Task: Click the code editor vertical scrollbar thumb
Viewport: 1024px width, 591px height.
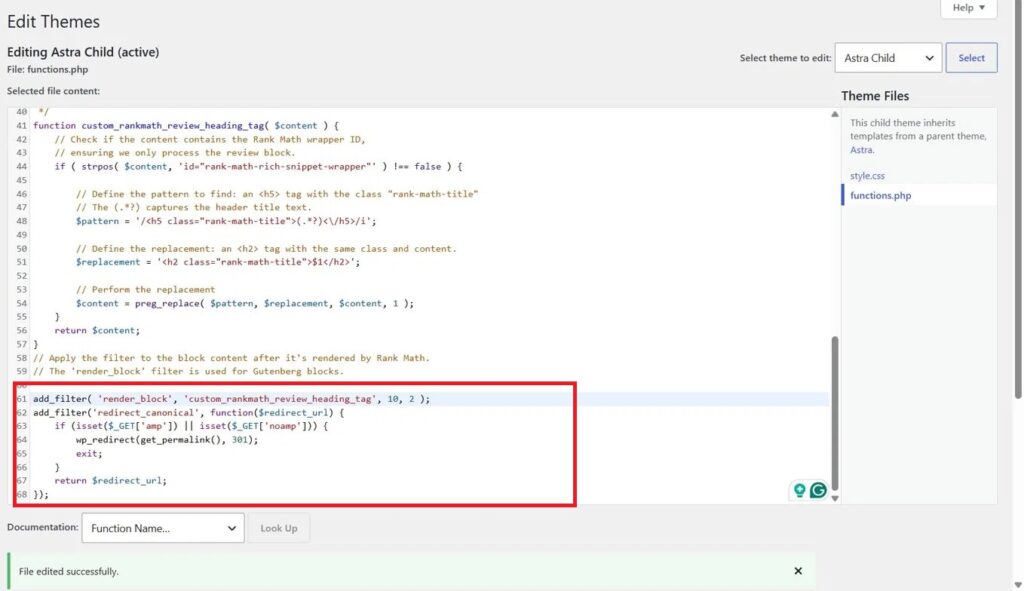Action: pyautogui.click(x=835, y=413)
